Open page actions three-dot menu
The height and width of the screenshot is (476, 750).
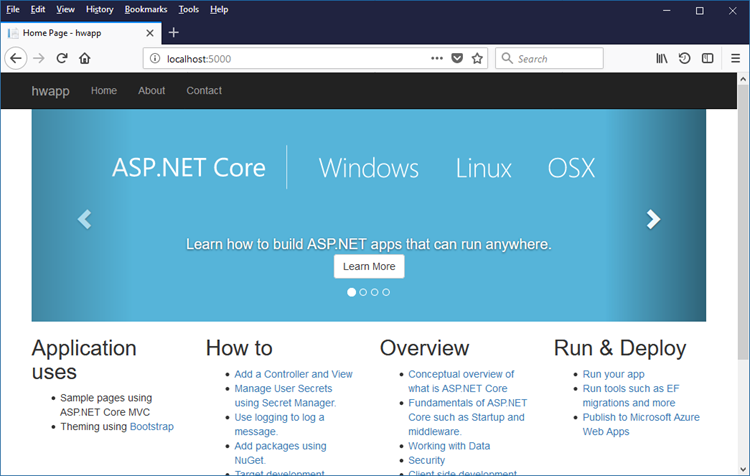[x=437, y=58]
